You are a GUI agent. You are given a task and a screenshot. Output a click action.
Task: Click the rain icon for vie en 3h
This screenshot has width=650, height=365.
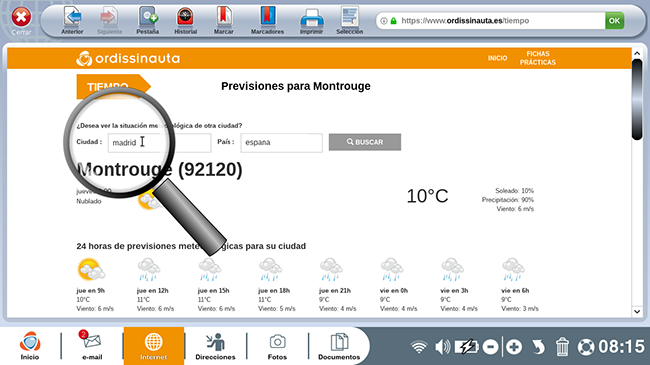[x=452, y=270]
